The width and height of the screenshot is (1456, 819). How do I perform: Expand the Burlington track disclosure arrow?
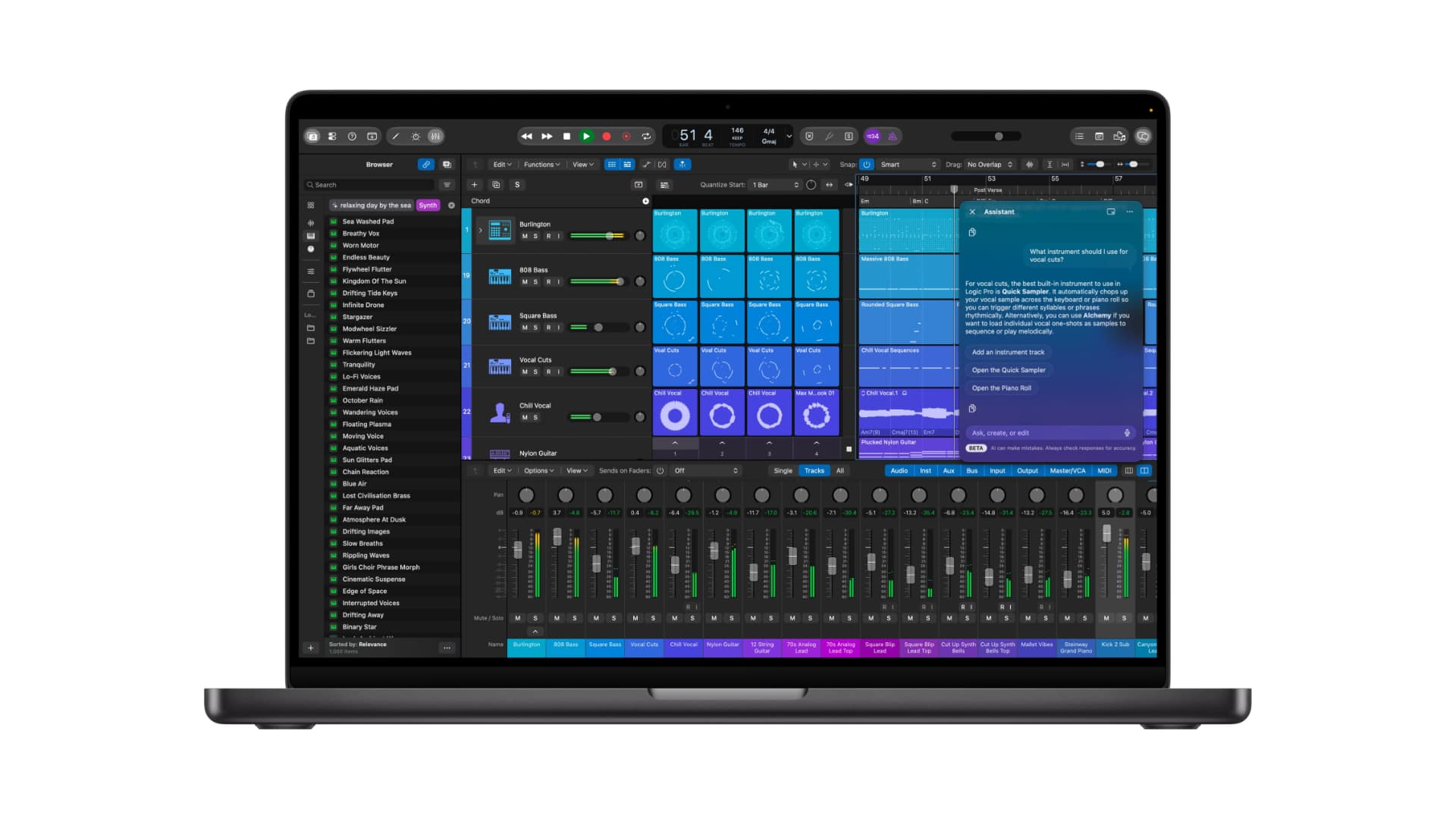(x=480, y=231)
